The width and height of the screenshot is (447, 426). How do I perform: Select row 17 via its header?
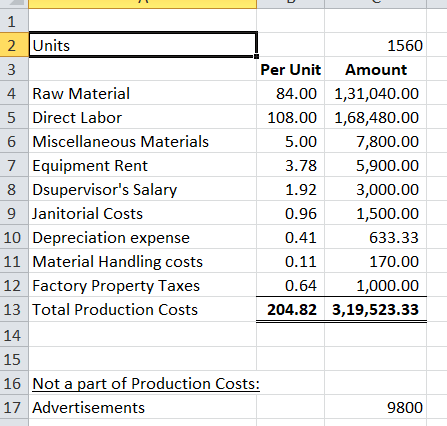point(14,407)
